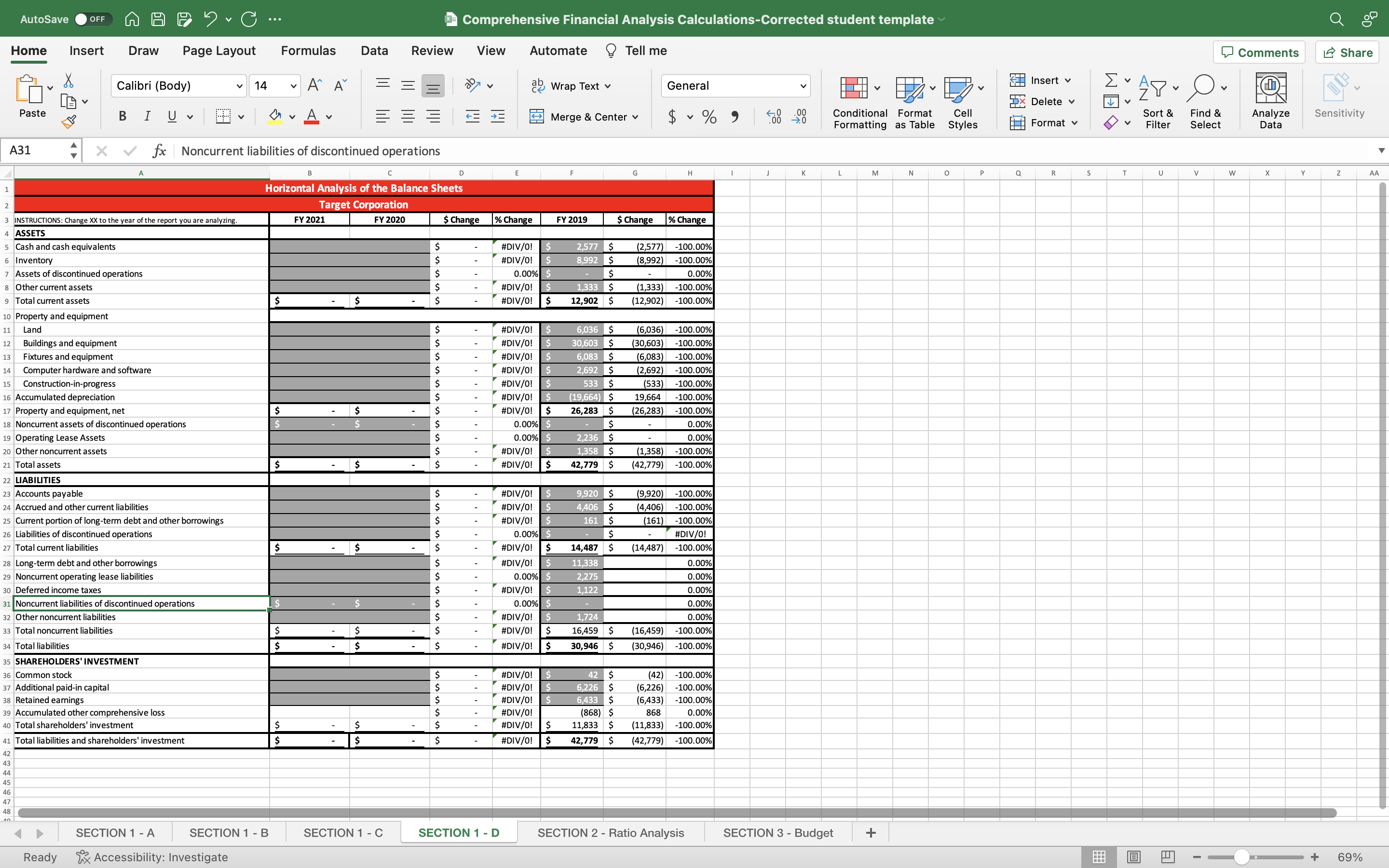Screen dimensions: 1389x868
Task: Open the Merge & Center dropdown arrow
Action: tap(636, 117)
